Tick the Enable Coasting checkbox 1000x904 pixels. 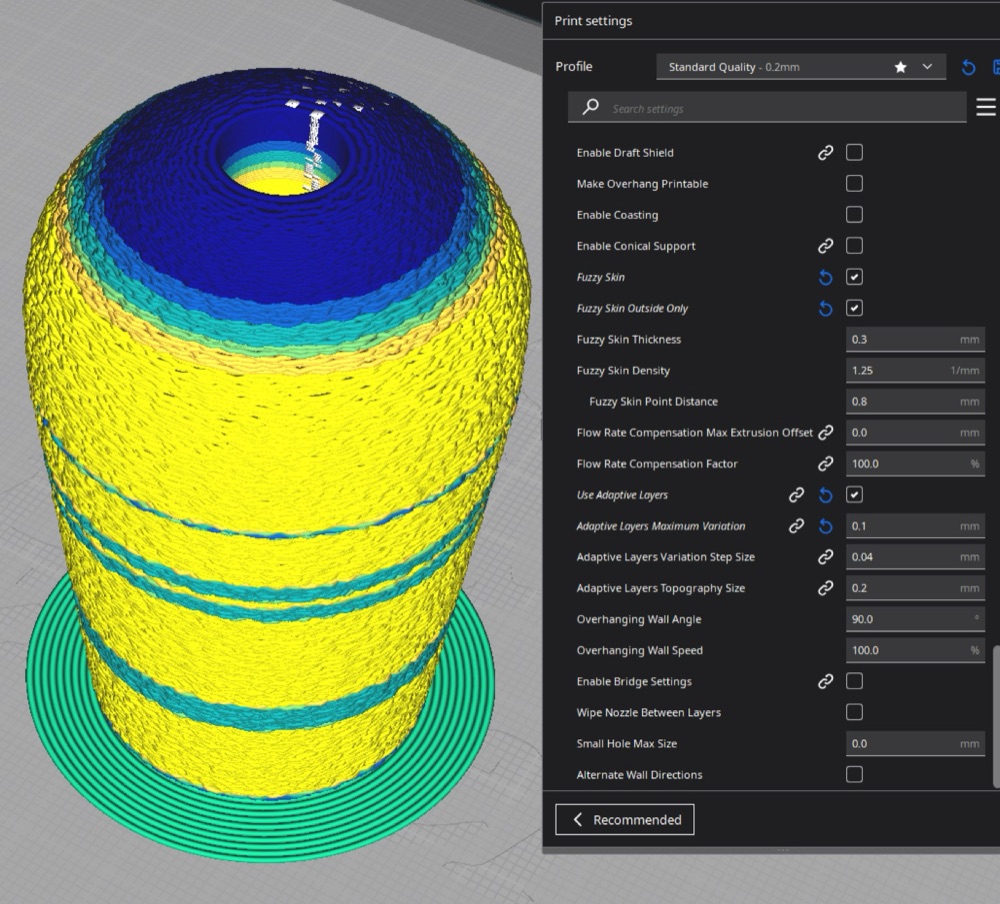click(854, 214)
